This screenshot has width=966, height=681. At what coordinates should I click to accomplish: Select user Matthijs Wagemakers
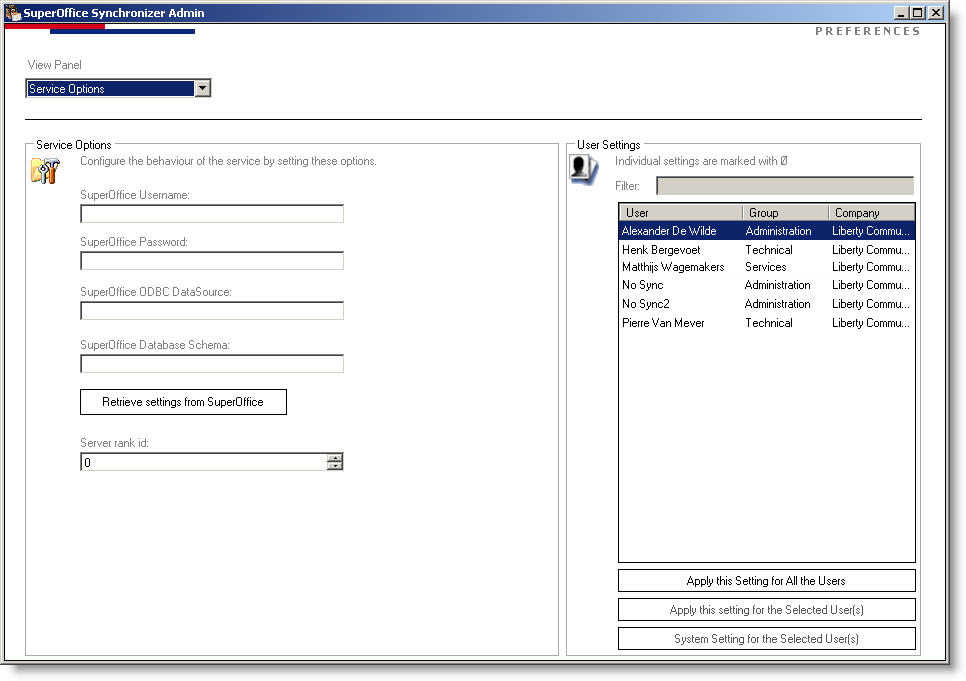(767, 267)
